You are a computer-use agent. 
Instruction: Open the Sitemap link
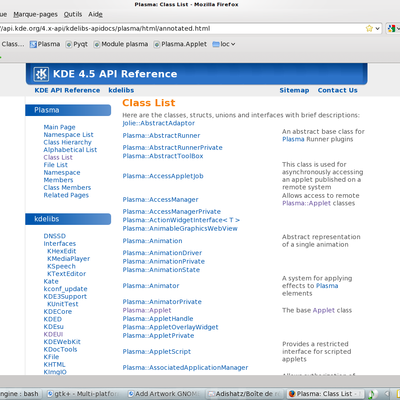click(x=294, y=90)
